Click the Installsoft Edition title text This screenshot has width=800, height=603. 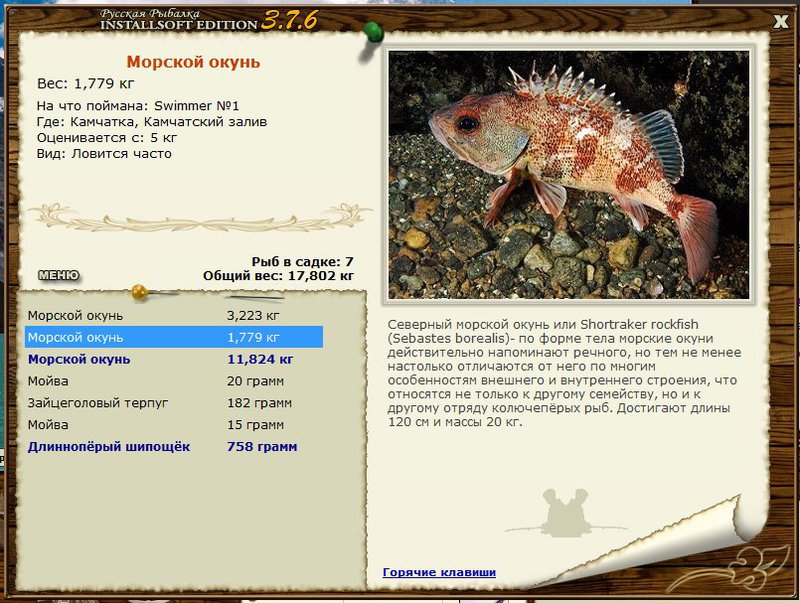pos(179,25)
